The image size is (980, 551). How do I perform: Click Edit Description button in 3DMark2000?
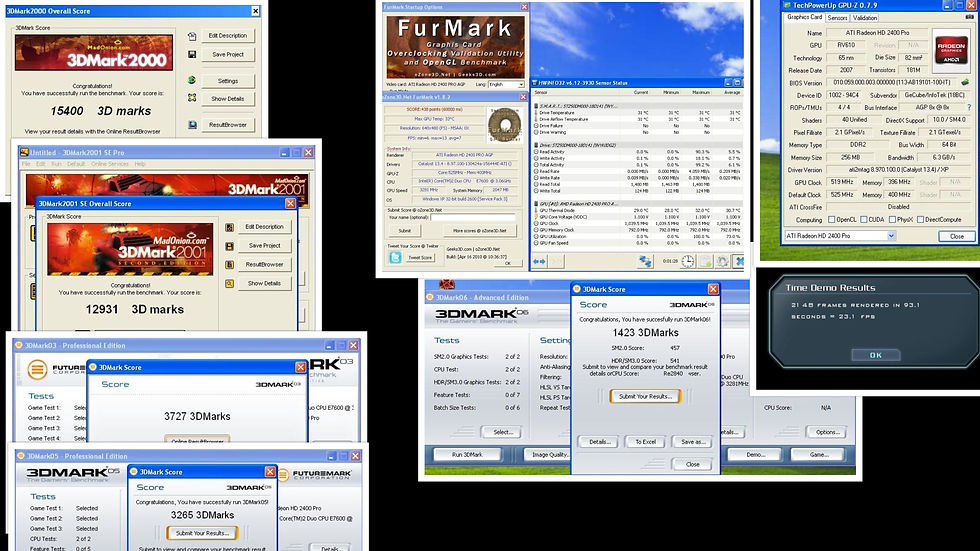(228, 36)
